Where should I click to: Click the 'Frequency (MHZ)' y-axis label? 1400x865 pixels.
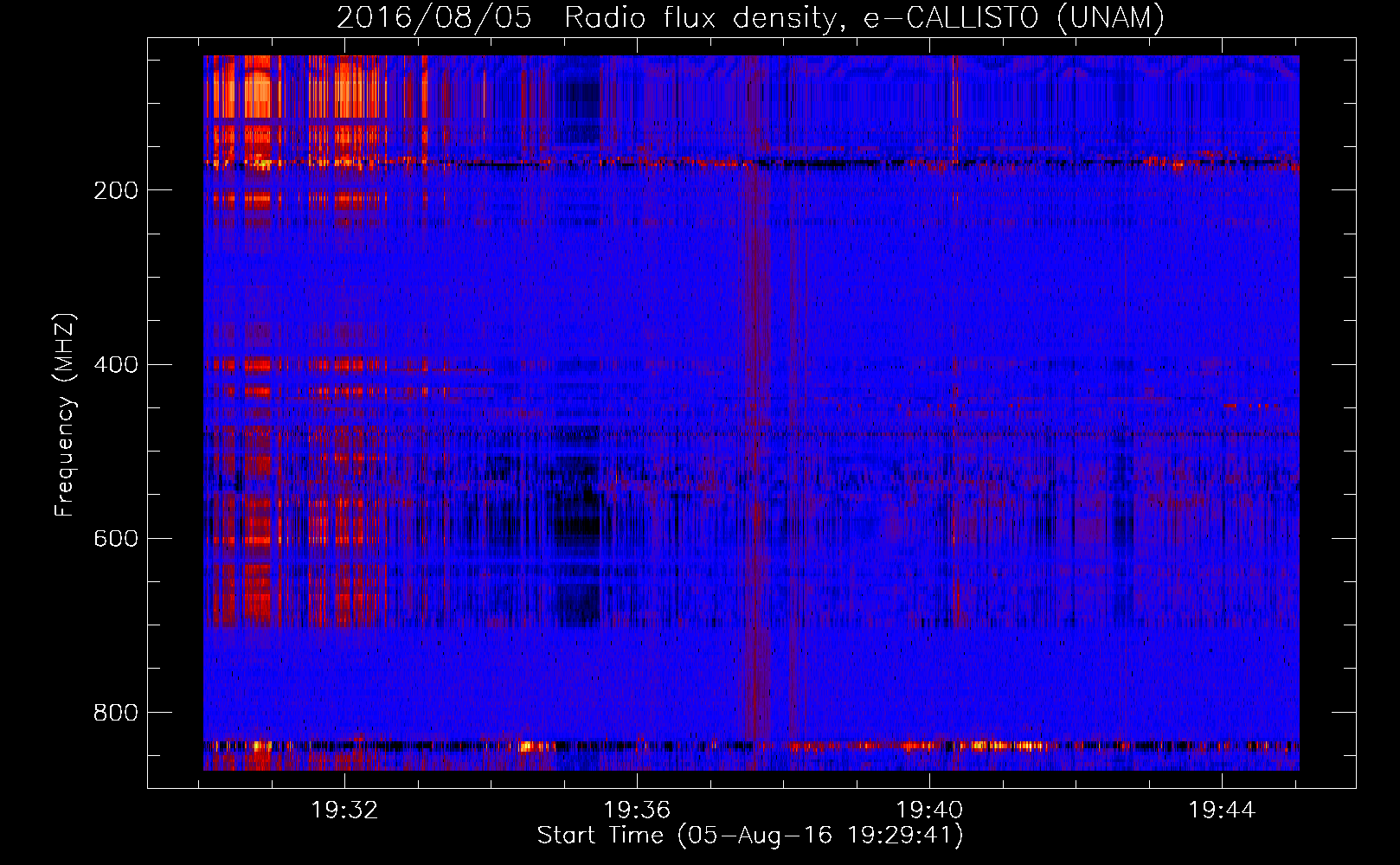click(x=65, y=414)
